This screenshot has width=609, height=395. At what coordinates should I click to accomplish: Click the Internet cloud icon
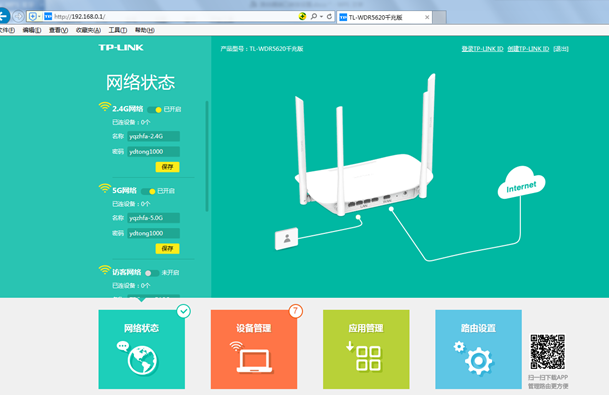pyautogui.click(x=521, y=183)
